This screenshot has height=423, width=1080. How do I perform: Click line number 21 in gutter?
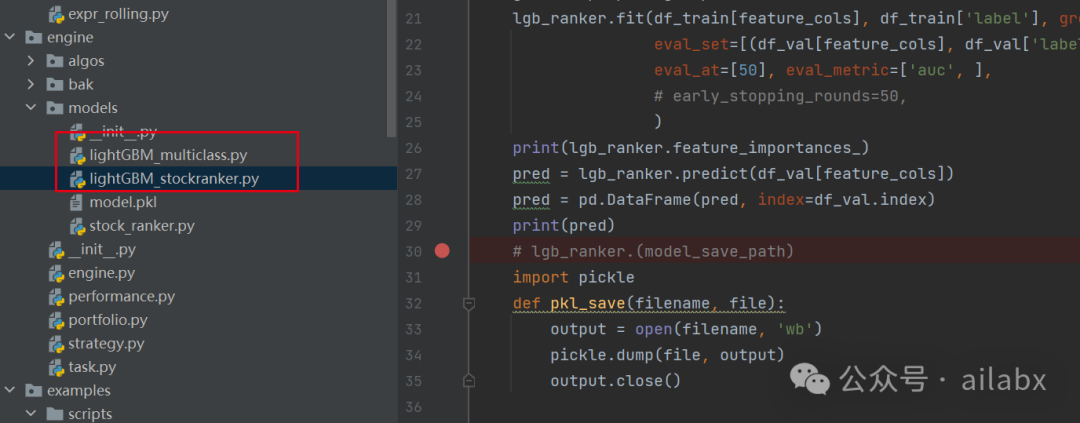[x=413, y=19]
